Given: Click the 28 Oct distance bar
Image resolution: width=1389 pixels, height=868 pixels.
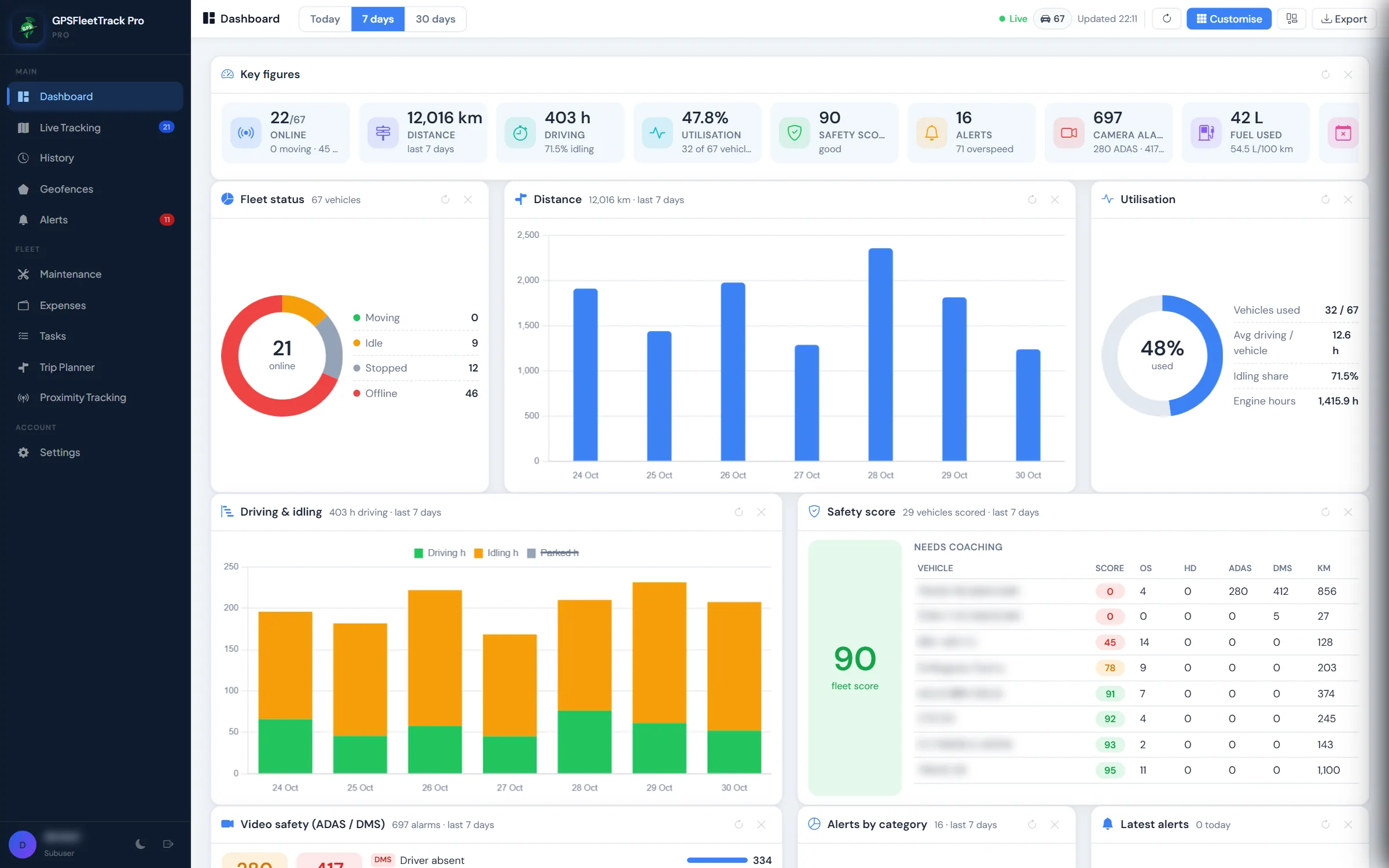Looking at the screenshot, I should tap(880, 355).
